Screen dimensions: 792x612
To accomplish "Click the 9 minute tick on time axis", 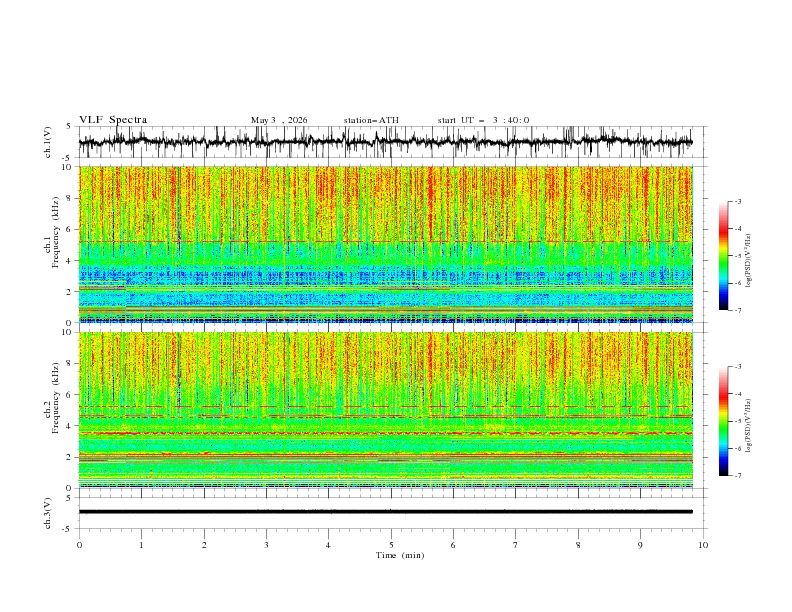I will (640, 545).
